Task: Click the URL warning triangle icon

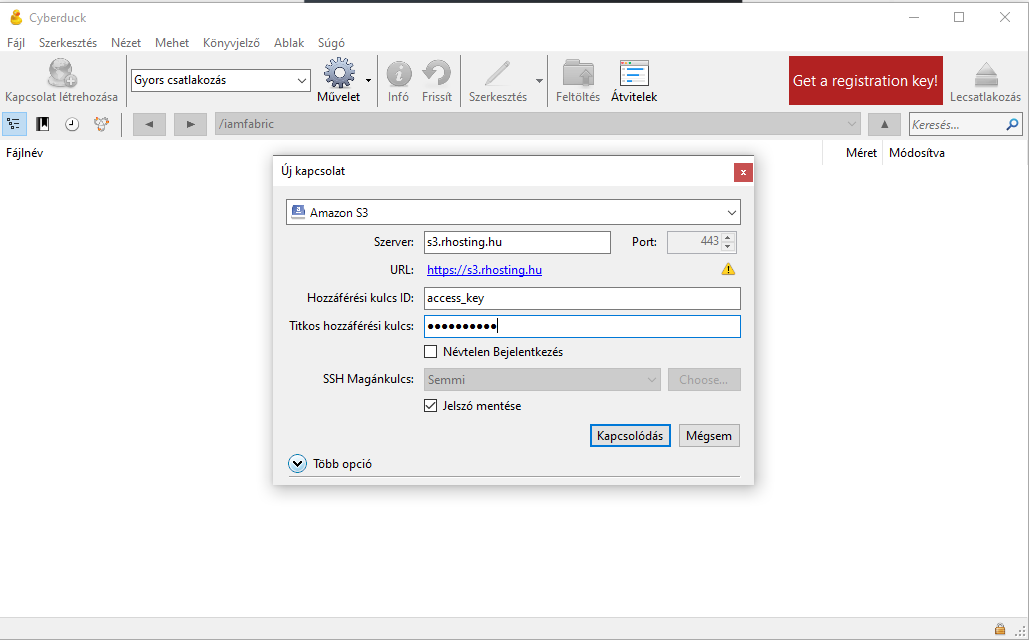Action: [728, 269]
